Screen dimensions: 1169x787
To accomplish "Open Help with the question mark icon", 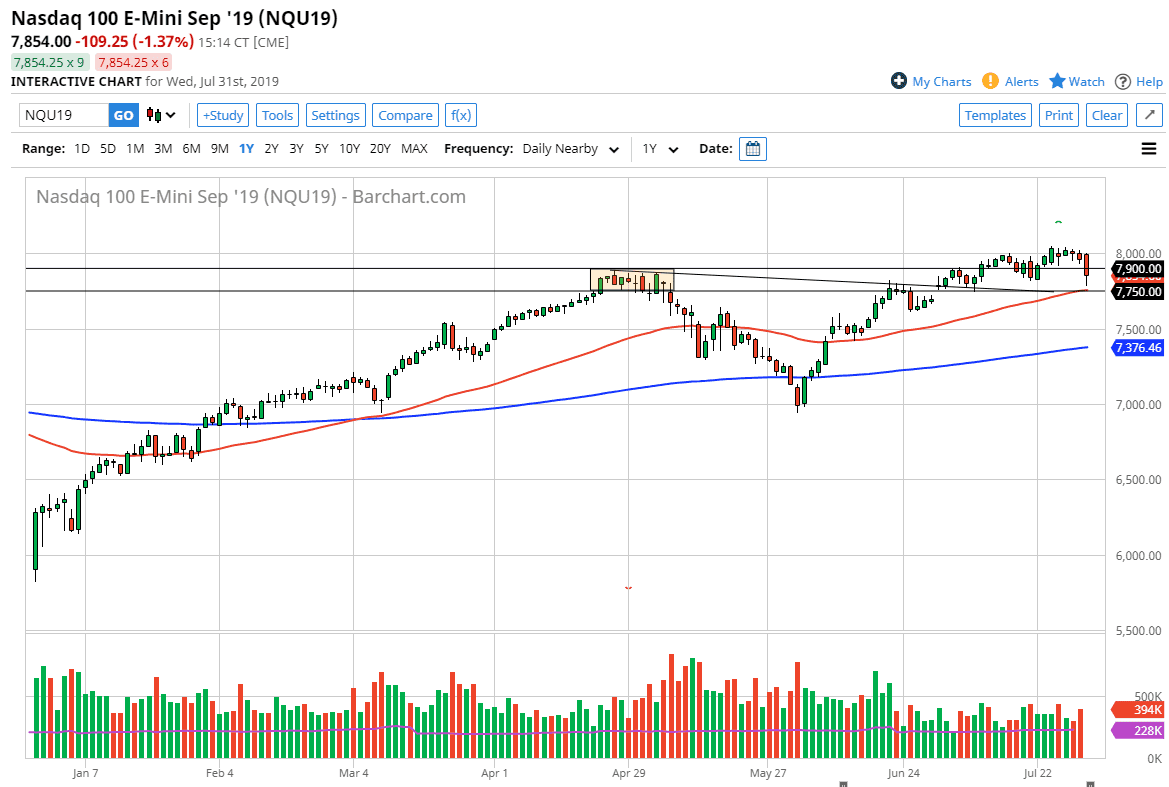I will coord(1123,81).
